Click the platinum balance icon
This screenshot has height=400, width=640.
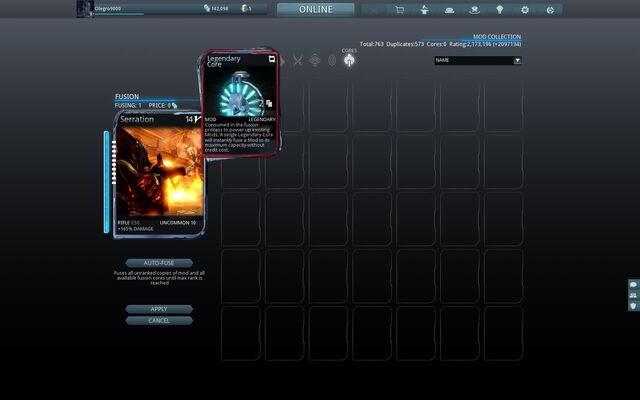click(x=244, y=8)
